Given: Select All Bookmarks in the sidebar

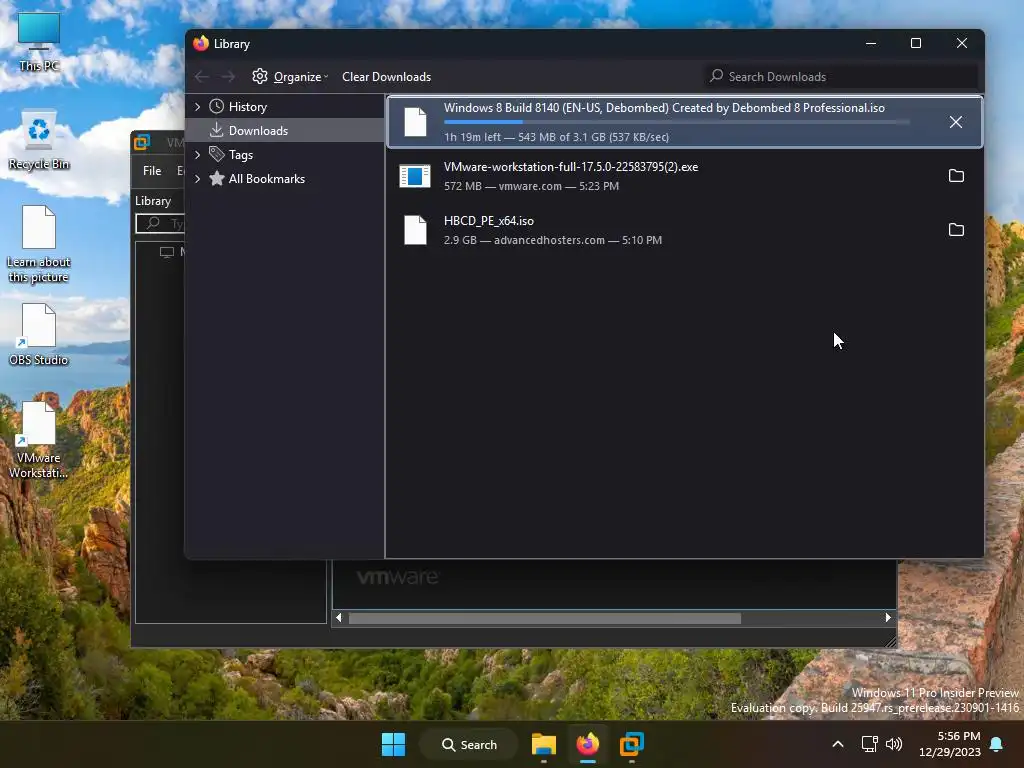Looking at the screenshot, I should click(266, 179).
